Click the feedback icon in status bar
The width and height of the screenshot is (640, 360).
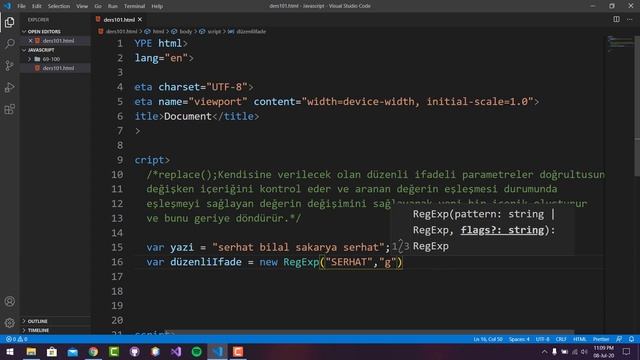coord(619,339)
